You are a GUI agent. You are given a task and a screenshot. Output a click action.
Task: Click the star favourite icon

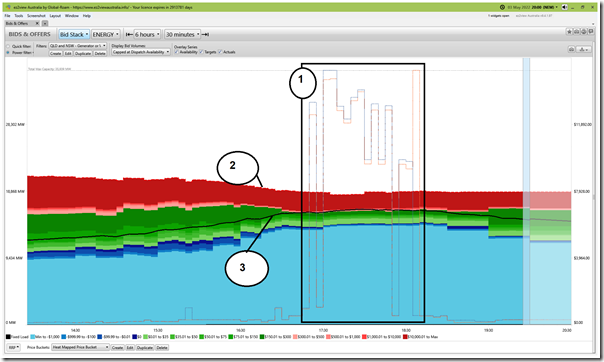point(569,32)
